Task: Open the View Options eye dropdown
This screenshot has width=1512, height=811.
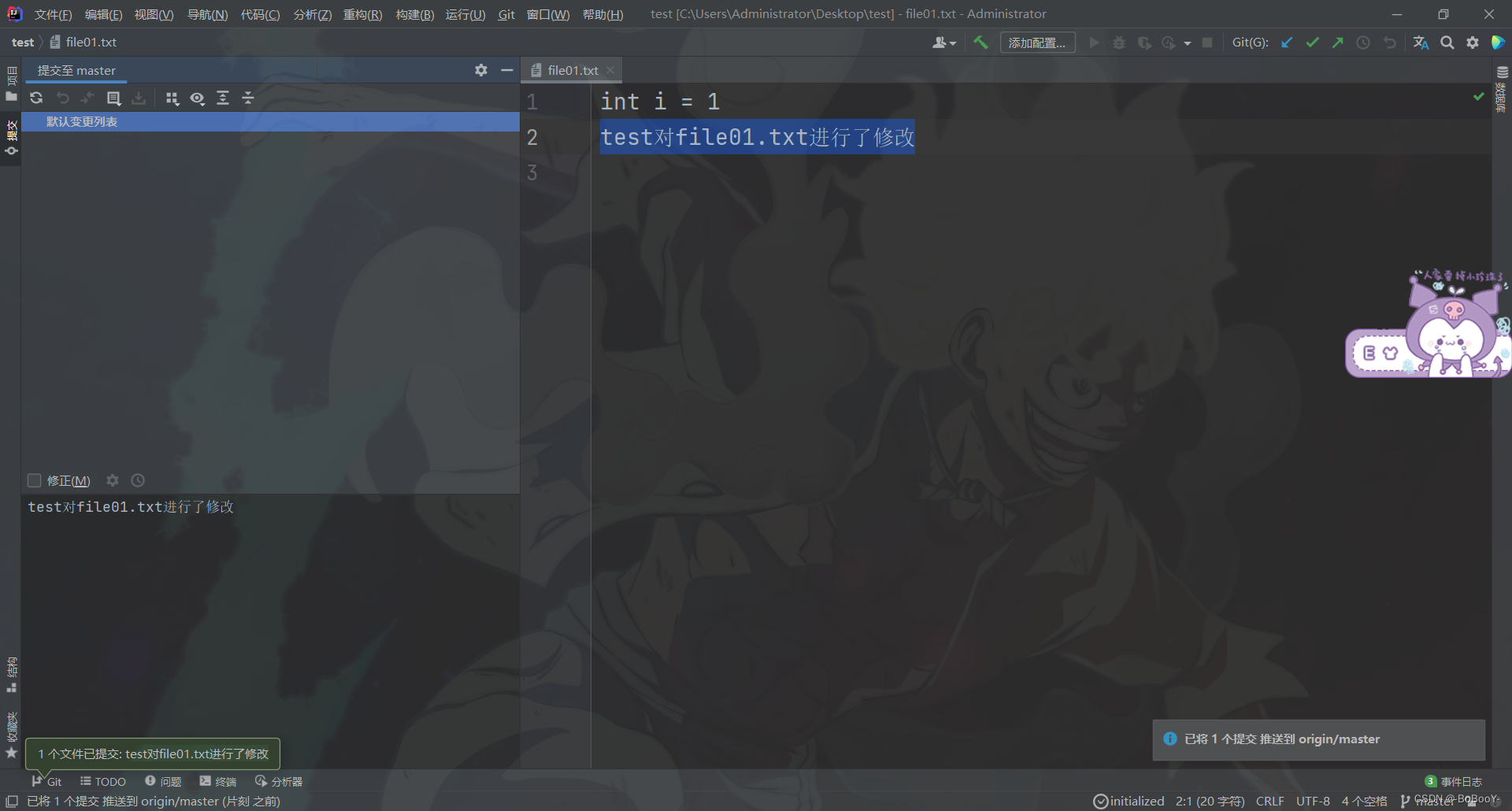Action: [198, 98]
